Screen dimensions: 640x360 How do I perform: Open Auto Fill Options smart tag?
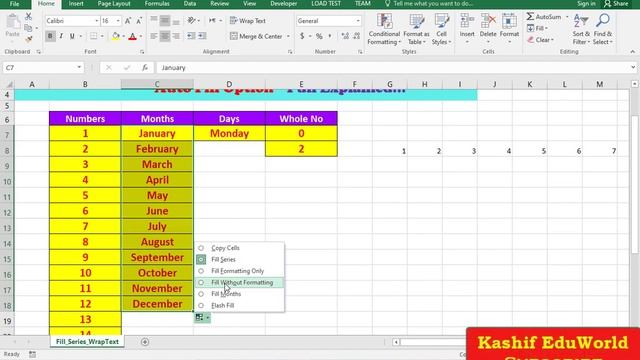[202, 317]
